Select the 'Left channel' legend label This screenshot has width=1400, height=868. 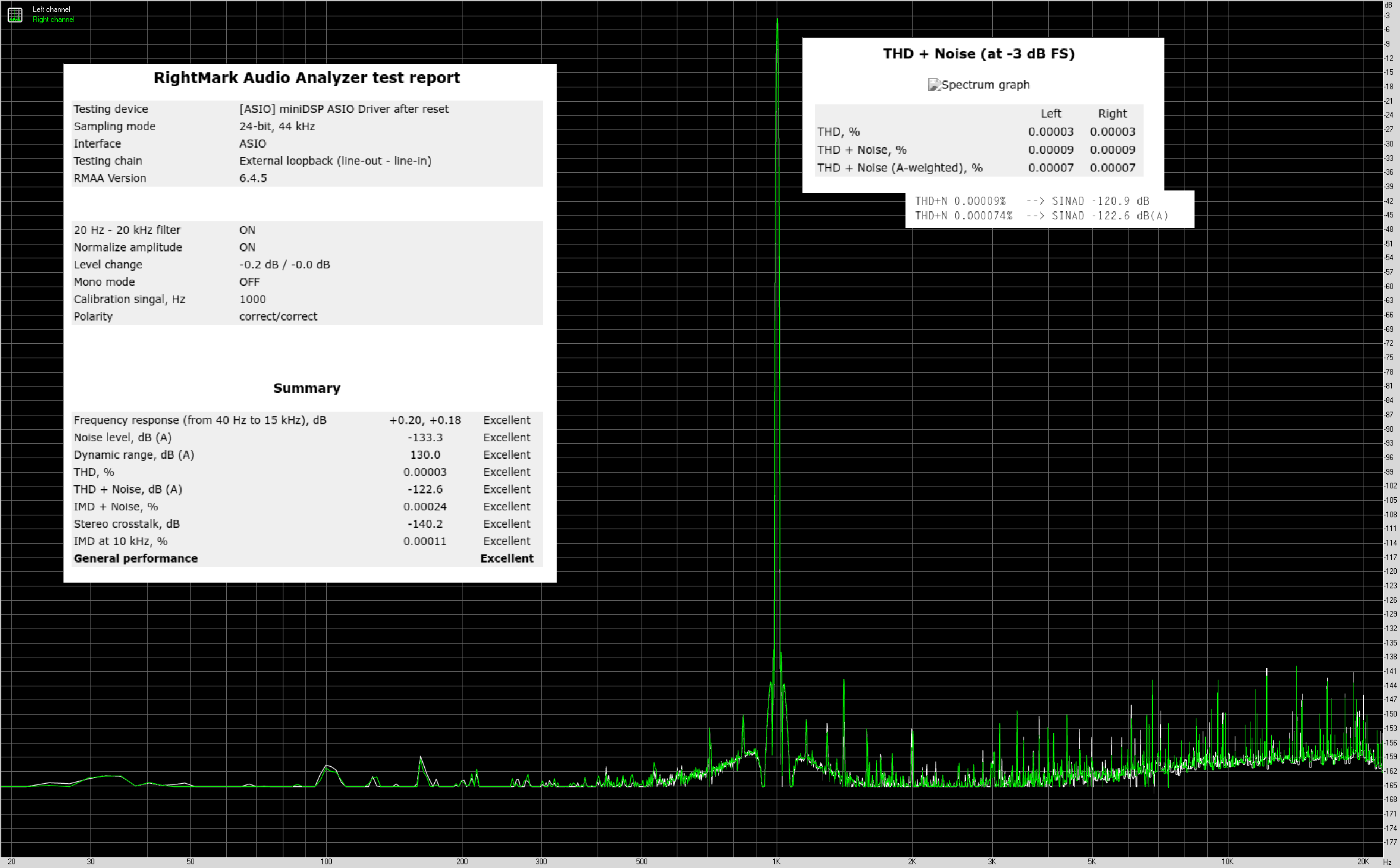coord(52,9)
